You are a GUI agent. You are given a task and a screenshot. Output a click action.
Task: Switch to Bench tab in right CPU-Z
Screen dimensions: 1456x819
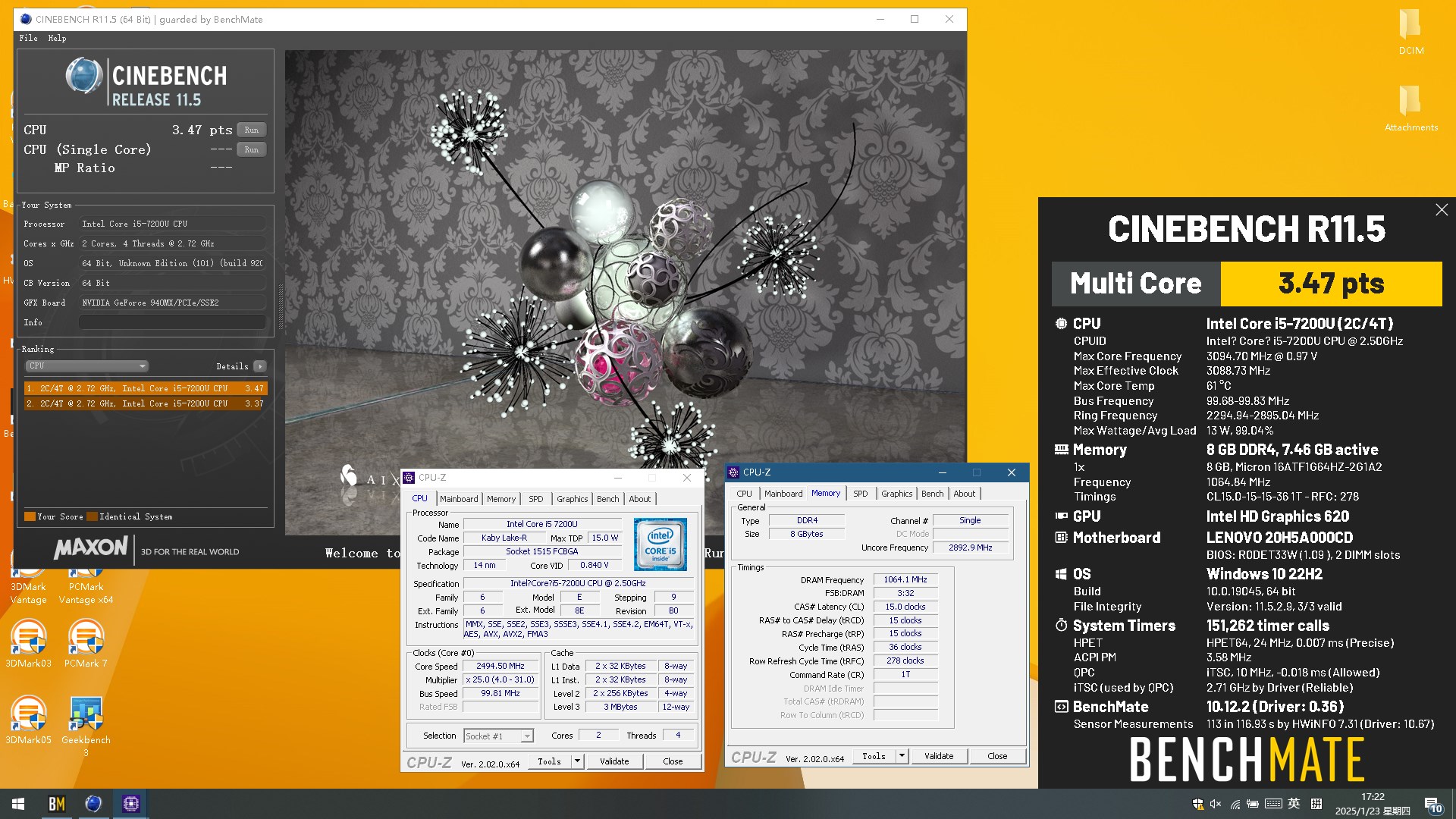tap(933, 494)
